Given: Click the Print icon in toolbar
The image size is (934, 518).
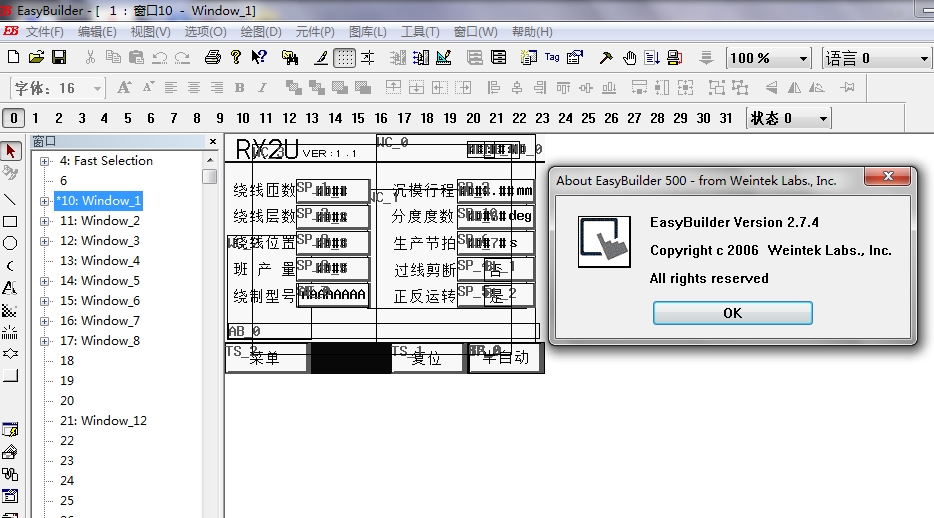Looking at the screenshot, I should pos(213,58).
